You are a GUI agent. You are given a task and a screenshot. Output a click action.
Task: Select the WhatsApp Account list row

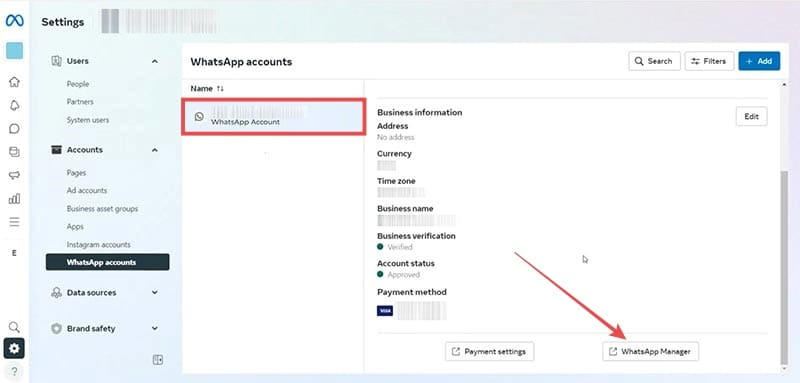[273, 117]
